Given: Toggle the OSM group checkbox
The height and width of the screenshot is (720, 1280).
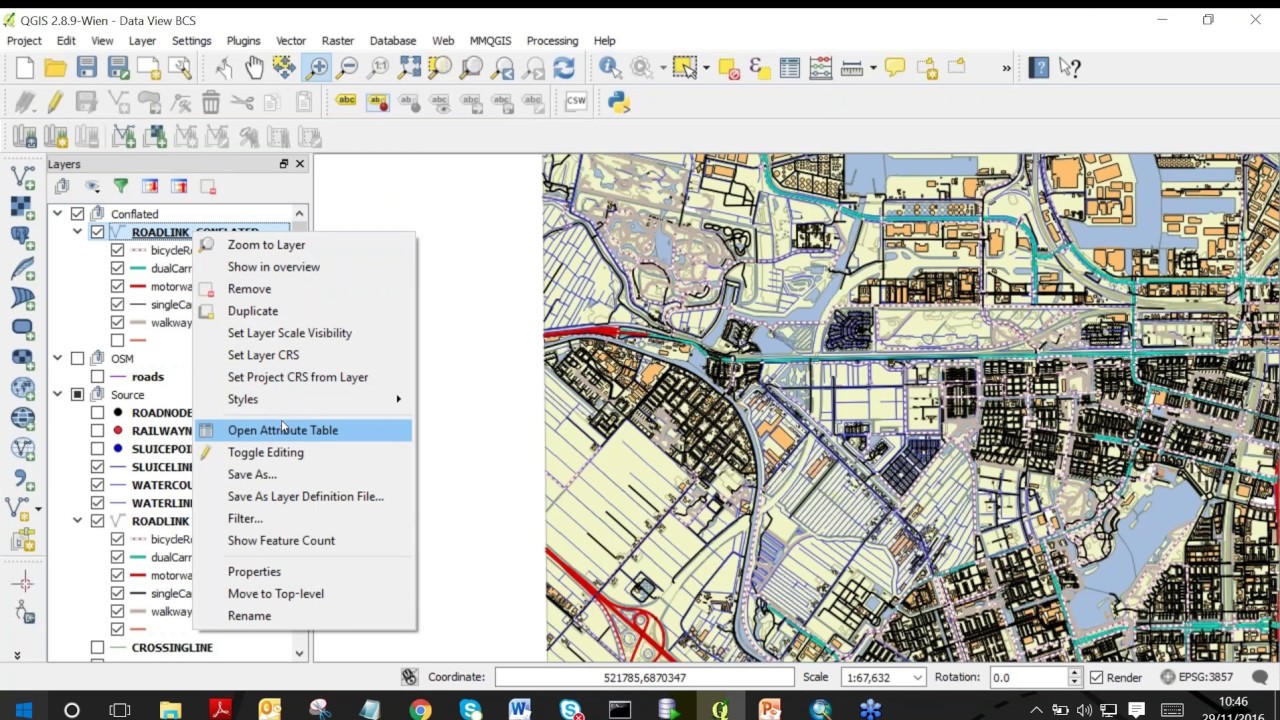Looking at the screenshot, I should point(77,358).
